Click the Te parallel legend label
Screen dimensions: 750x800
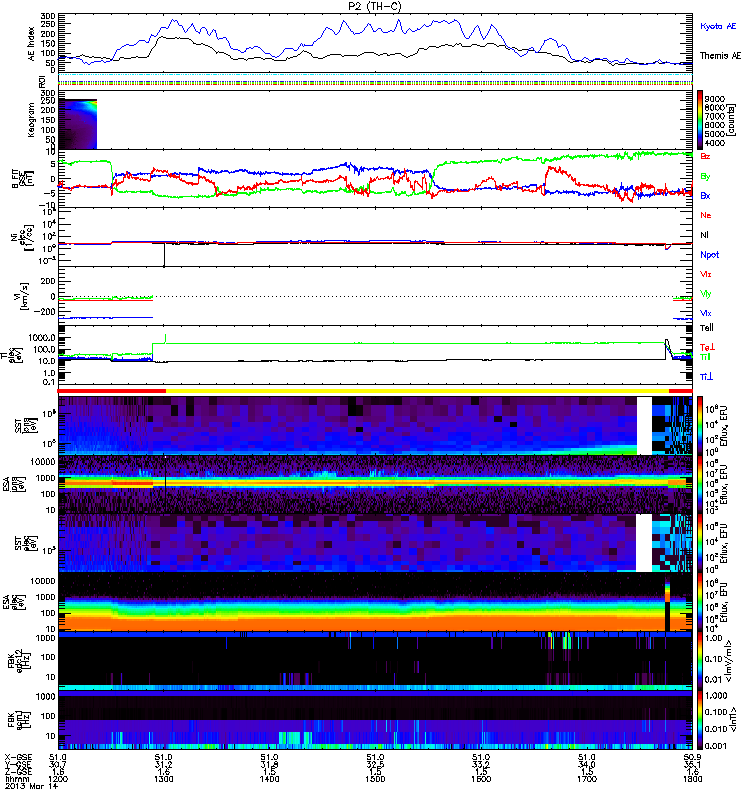click(707, 328)
